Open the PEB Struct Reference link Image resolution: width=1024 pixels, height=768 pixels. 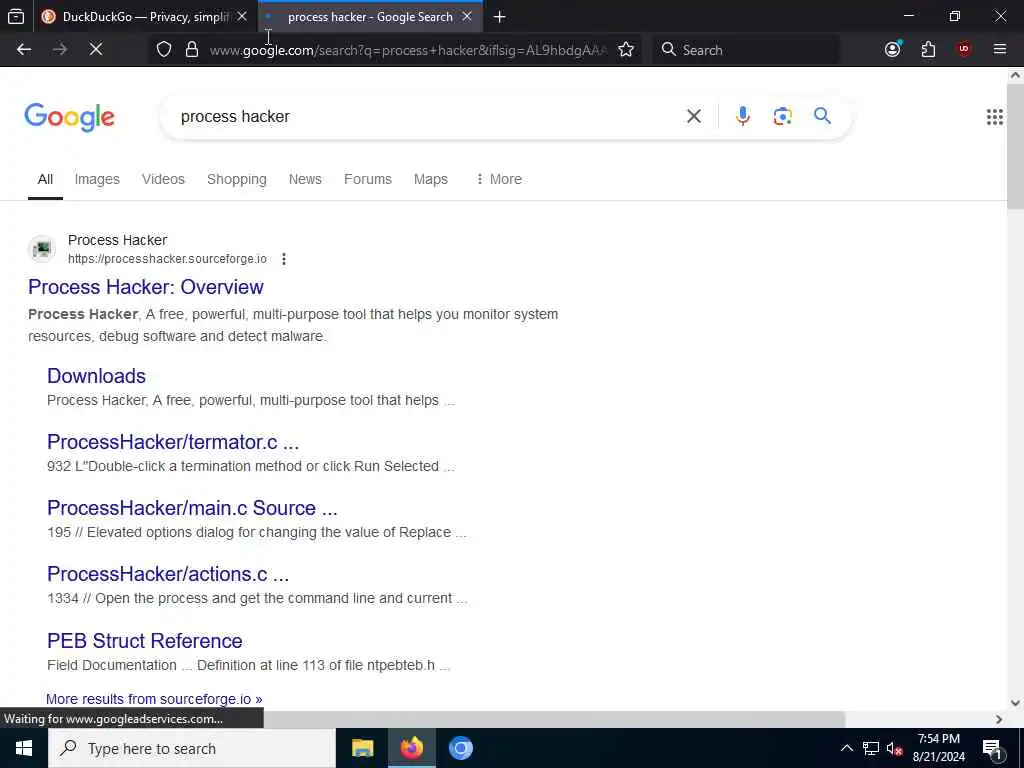[144, 641]
